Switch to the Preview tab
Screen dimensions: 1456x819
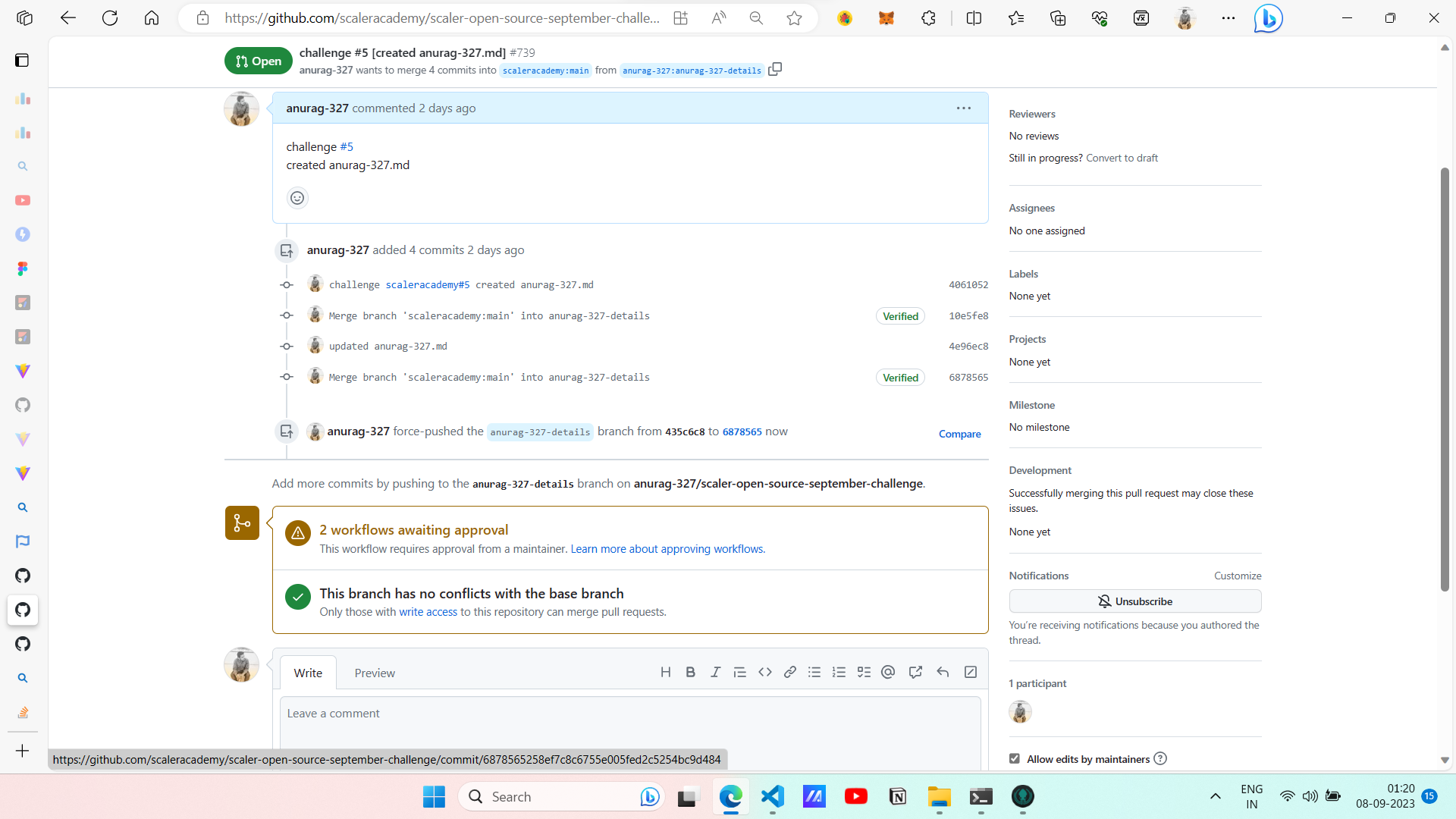click(375, 673)
